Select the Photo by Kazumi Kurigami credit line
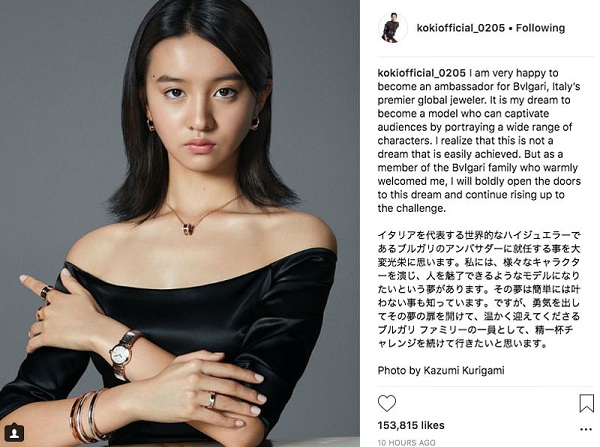This screenshot has width=600, height=447. pos(441,370)
